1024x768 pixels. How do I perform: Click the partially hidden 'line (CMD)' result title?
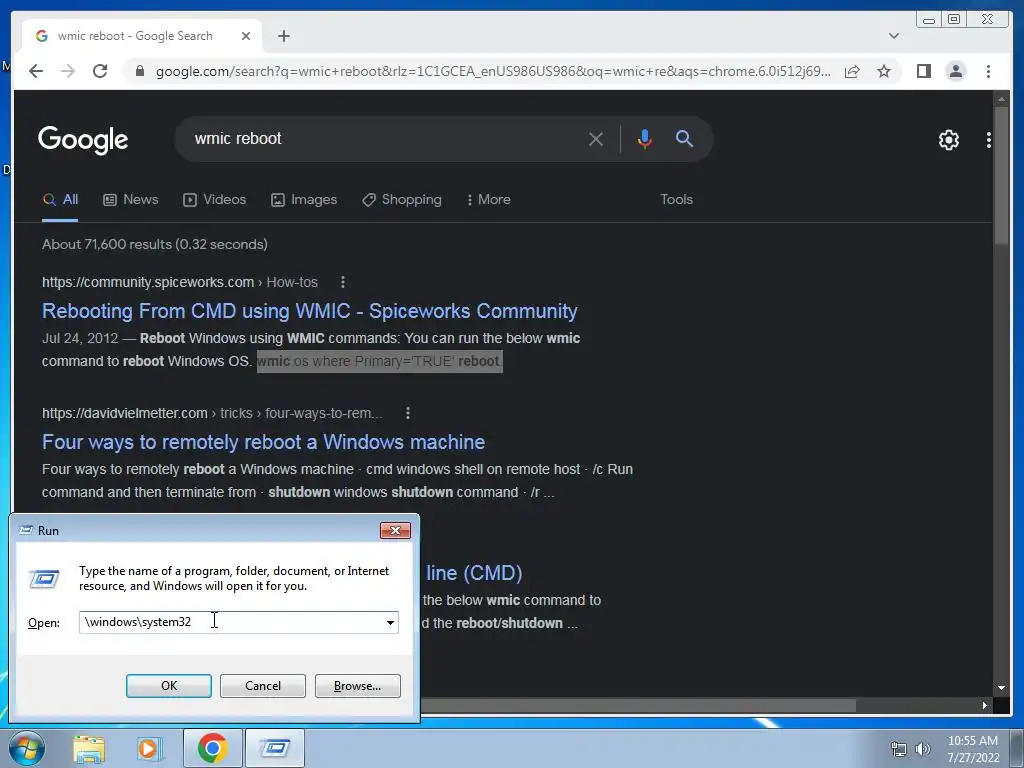click(x=474, y=573)
